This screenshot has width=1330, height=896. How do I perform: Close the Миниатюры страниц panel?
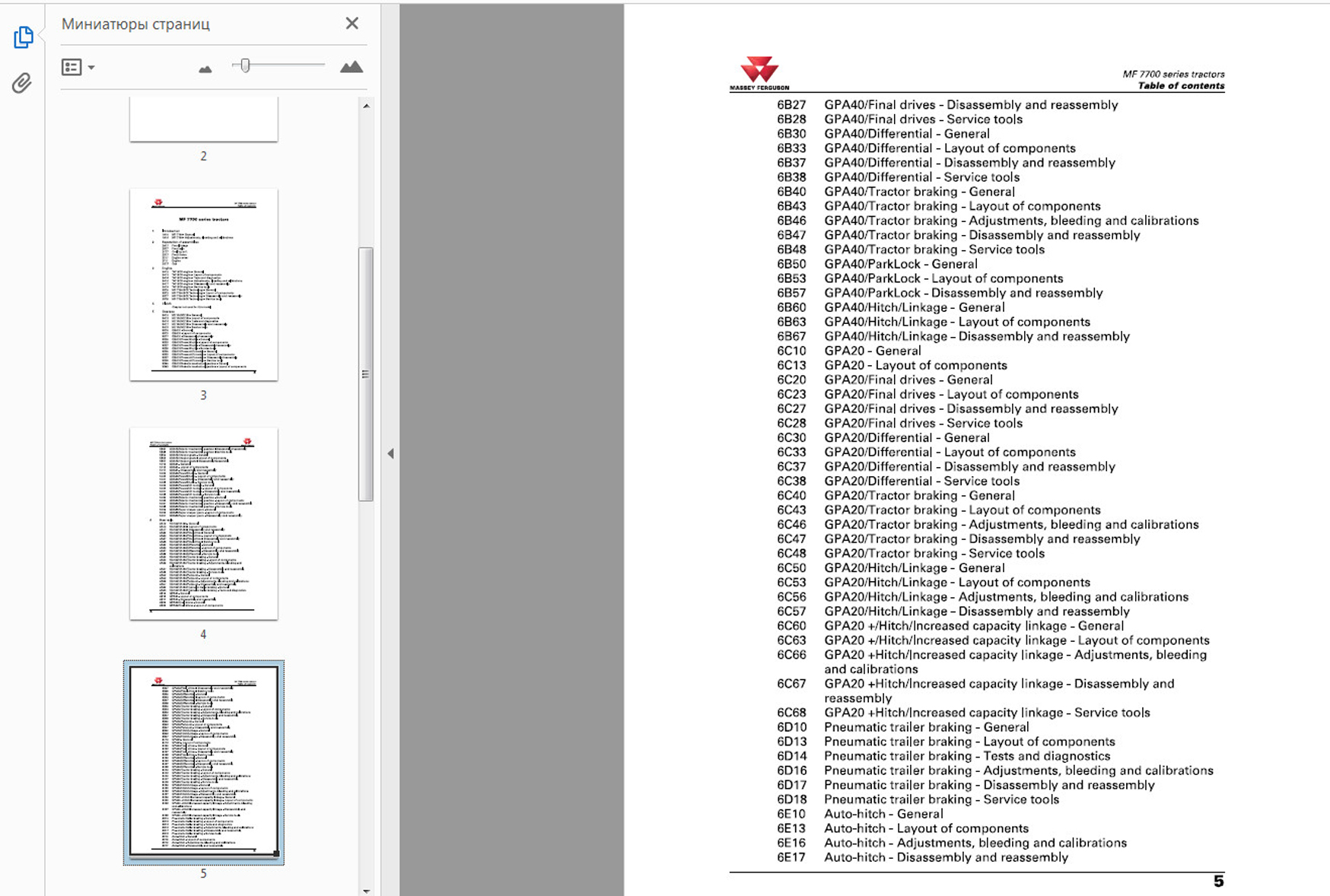click(x=352, y=24)
